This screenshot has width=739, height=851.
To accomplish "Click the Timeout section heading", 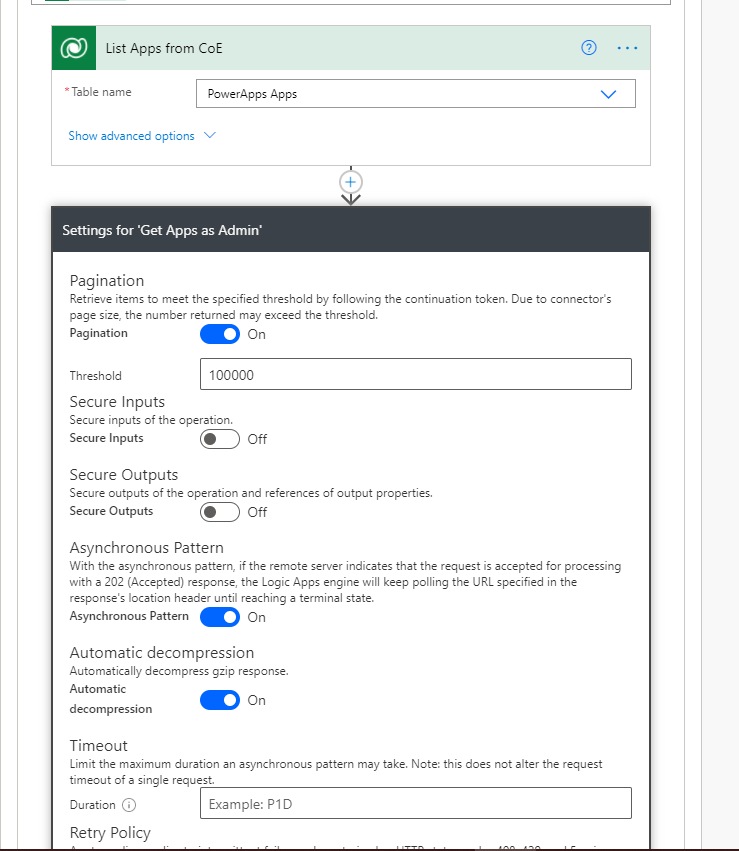I will (x=99, y=745).
